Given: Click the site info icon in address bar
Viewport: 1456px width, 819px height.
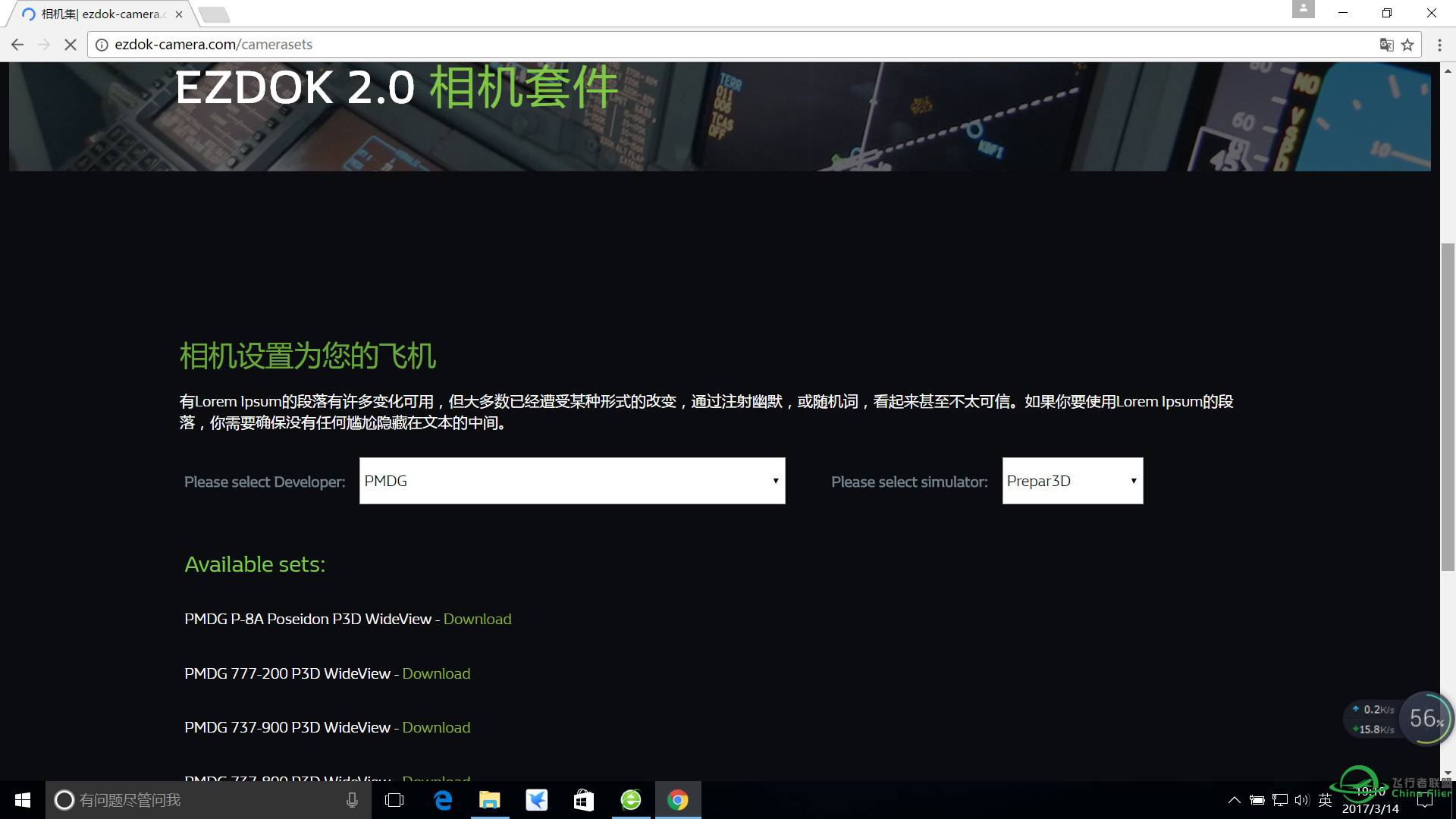Looking at the screenshot, I should (x=102, y=45).
